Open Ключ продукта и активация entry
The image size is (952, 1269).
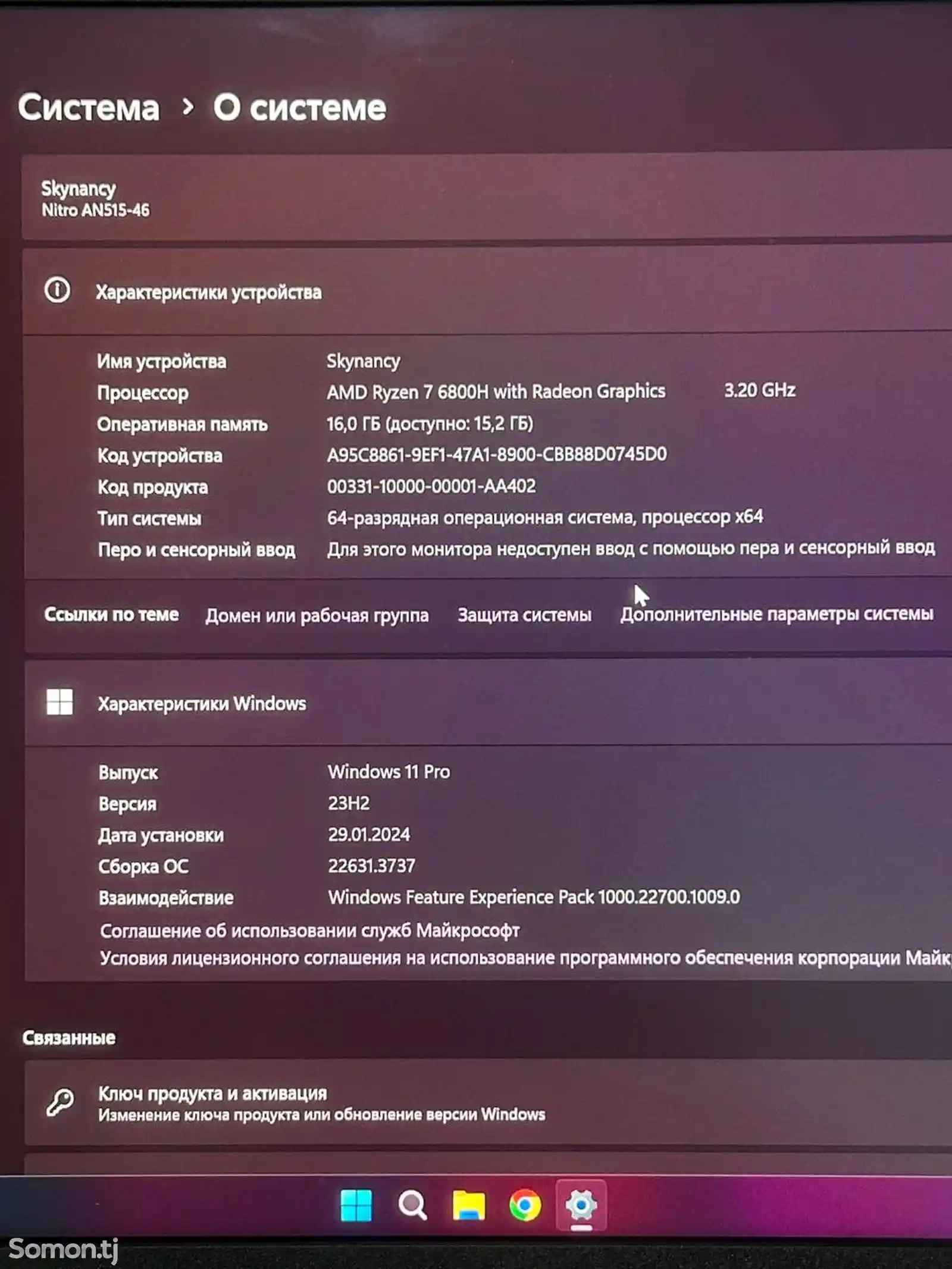[x=488, y=1102]
